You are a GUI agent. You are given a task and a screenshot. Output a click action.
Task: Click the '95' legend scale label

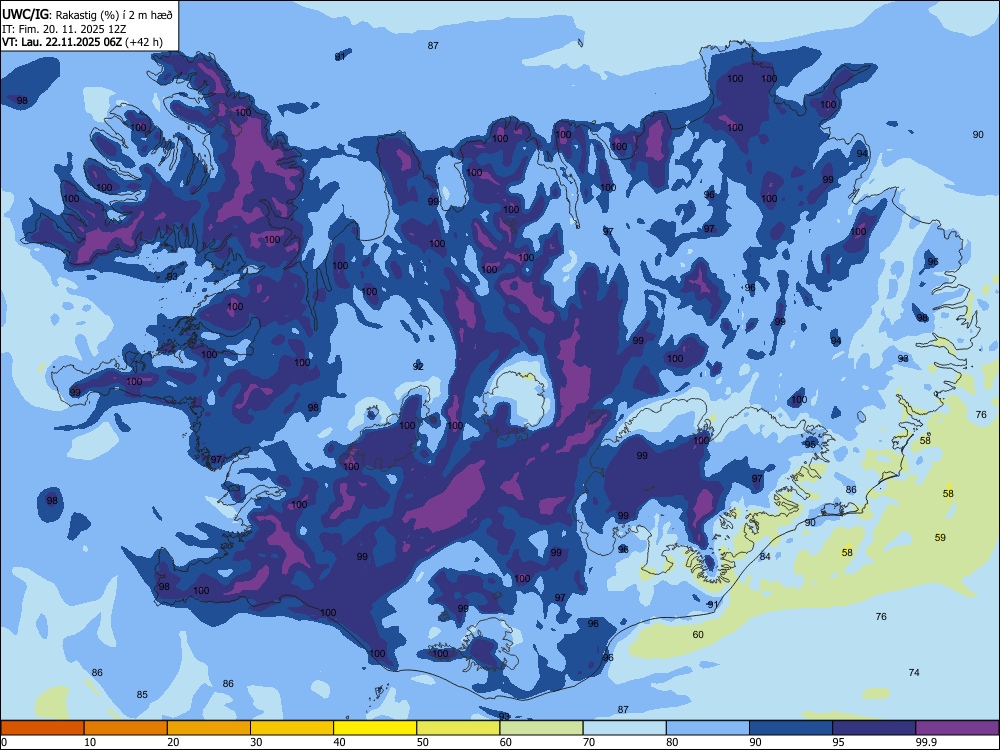838,742
